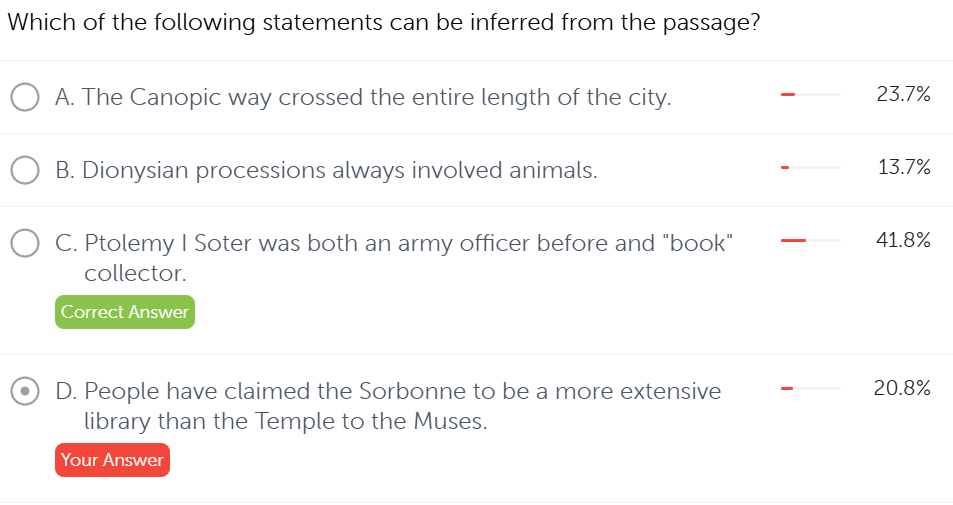
Task: Click the 41.8% response percentage
Action: (903, 241)
